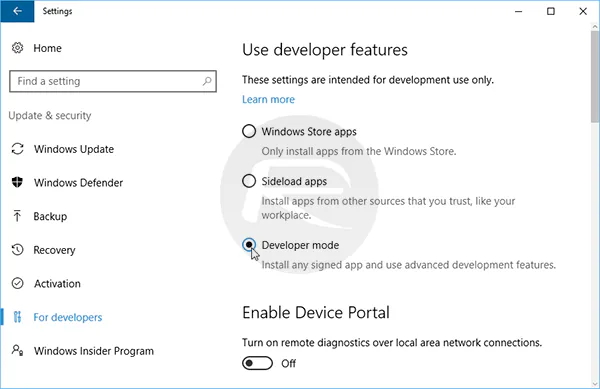Open the Windows Insider Program section
This screenshot has width=600, height=389.
click(x=94, y=351)
